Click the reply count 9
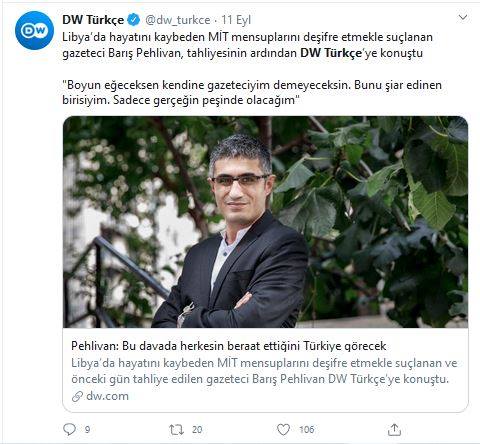Viewport: 480px width, 444px height. click(87, 429)
